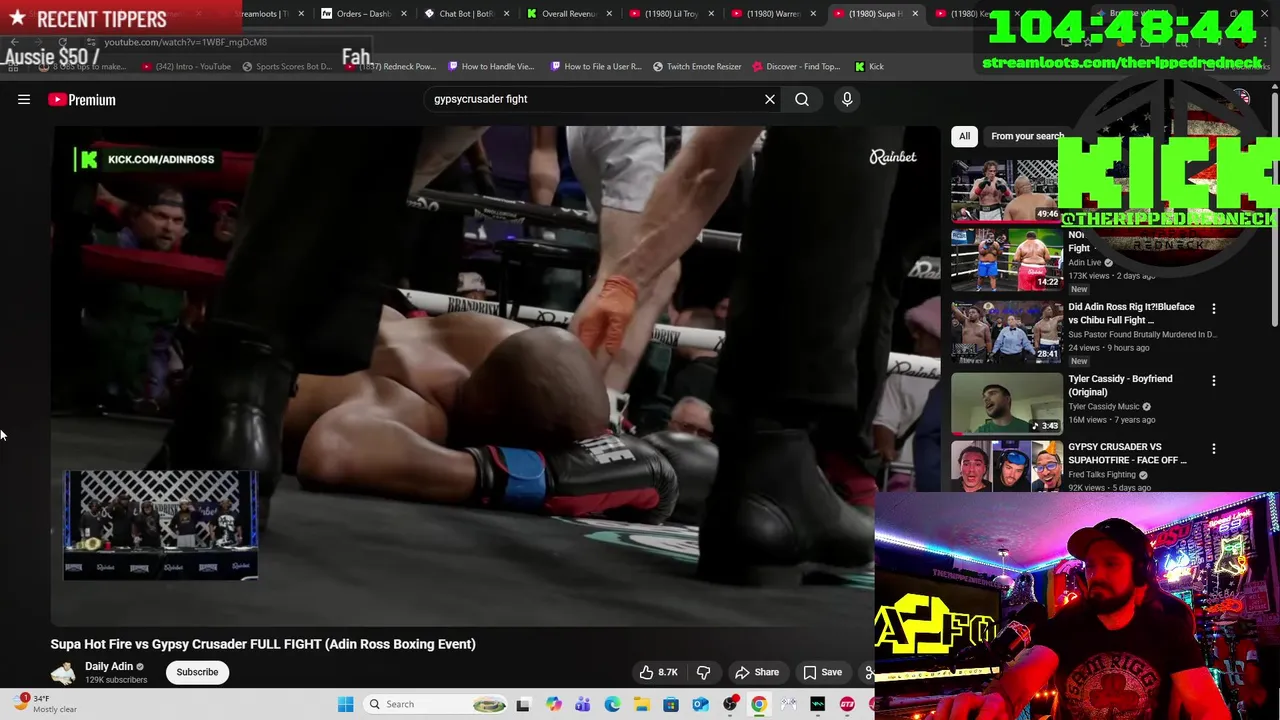Open the Discover - Find Top bookmark

pyautogui.click(x=795, y=66)
